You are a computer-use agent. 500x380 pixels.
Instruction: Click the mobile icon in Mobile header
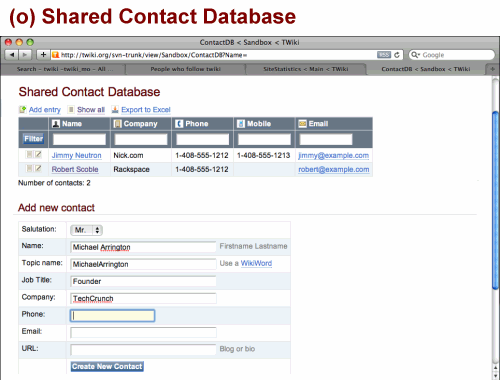[241, 124]
